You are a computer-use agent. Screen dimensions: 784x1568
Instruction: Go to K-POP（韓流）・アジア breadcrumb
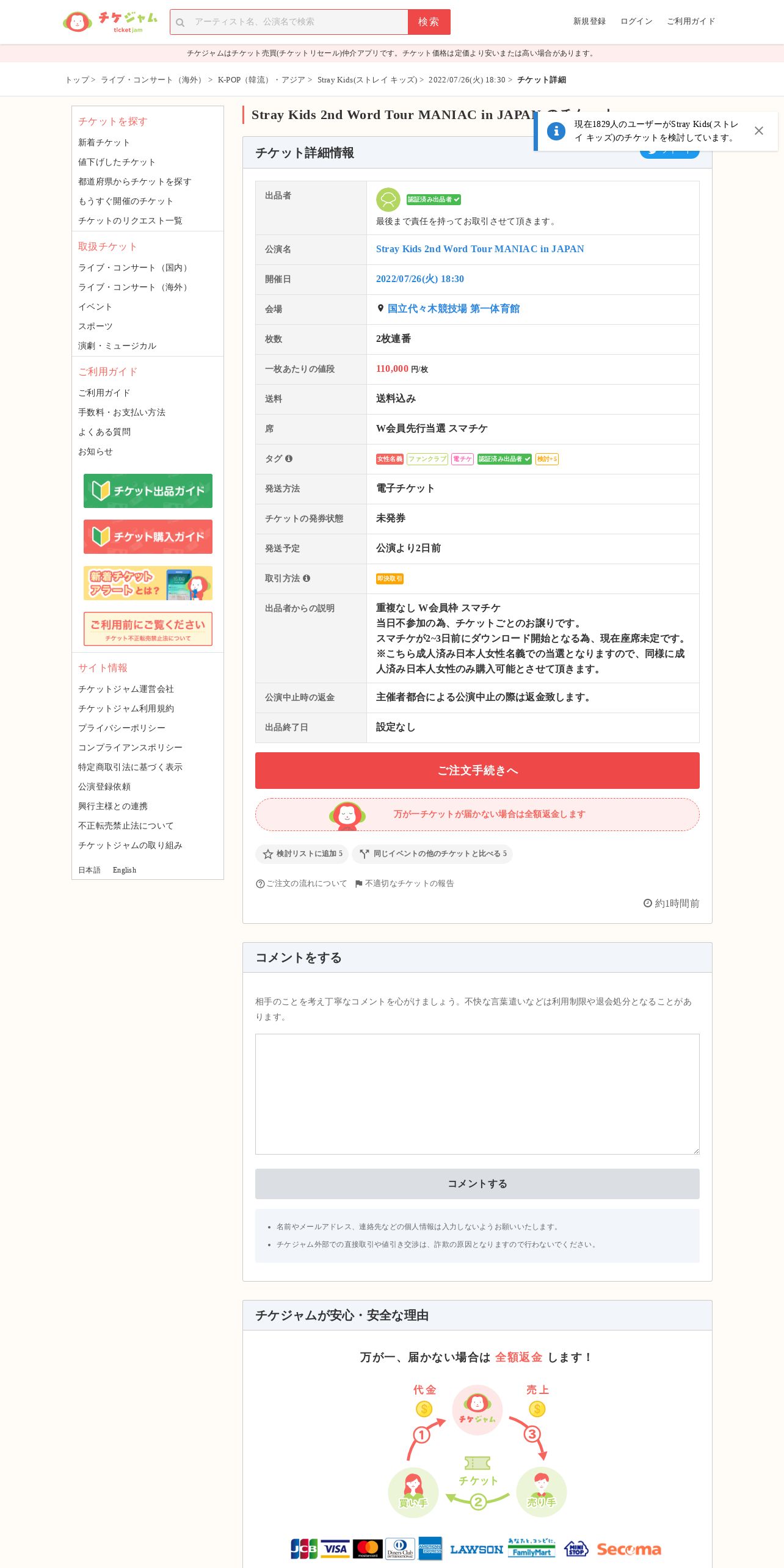(x=261, y=80)
